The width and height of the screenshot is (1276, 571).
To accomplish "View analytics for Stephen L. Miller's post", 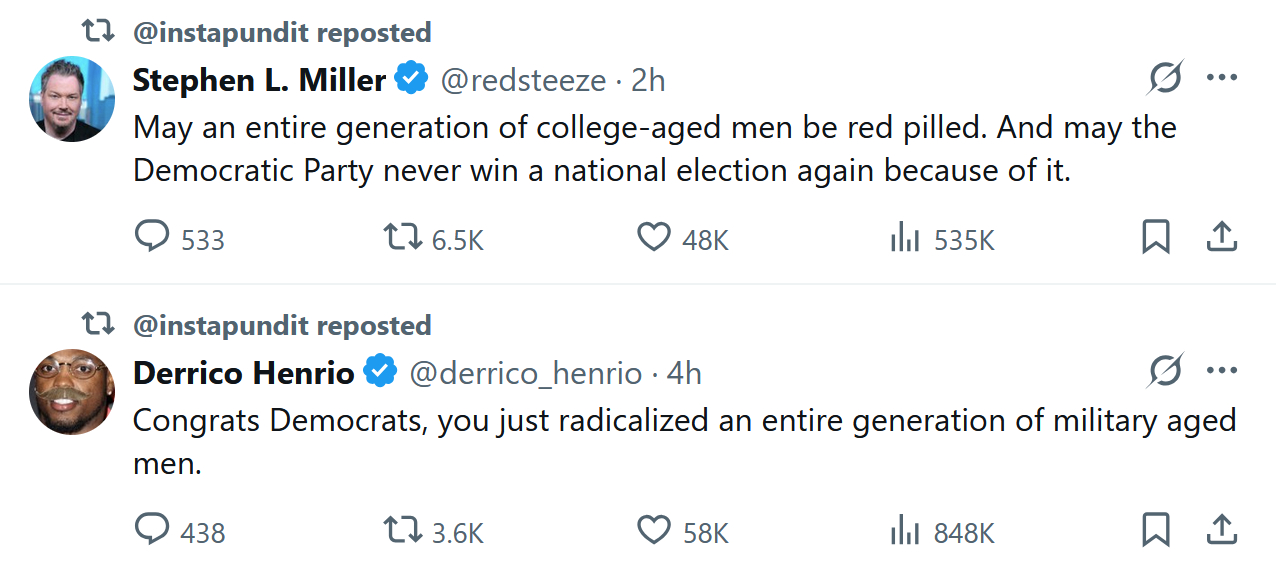I will pyautogui.click(x=904, y=238).
